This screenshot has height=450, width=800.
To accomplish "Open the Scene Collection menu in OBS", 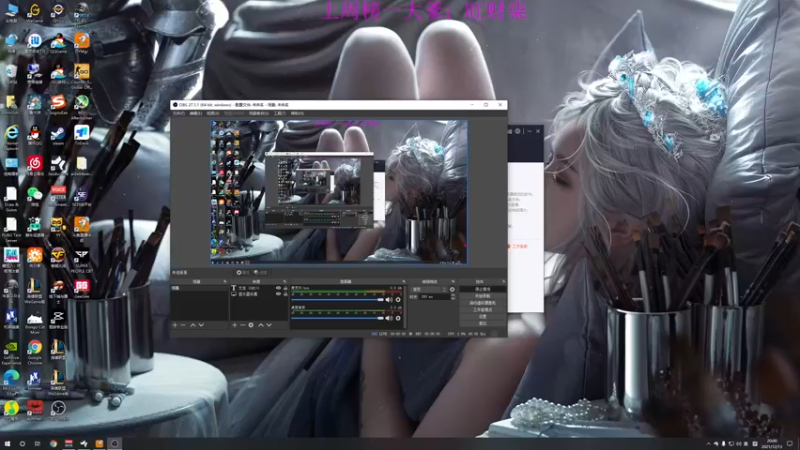I will pyautogui.click(x=259, y=113).
